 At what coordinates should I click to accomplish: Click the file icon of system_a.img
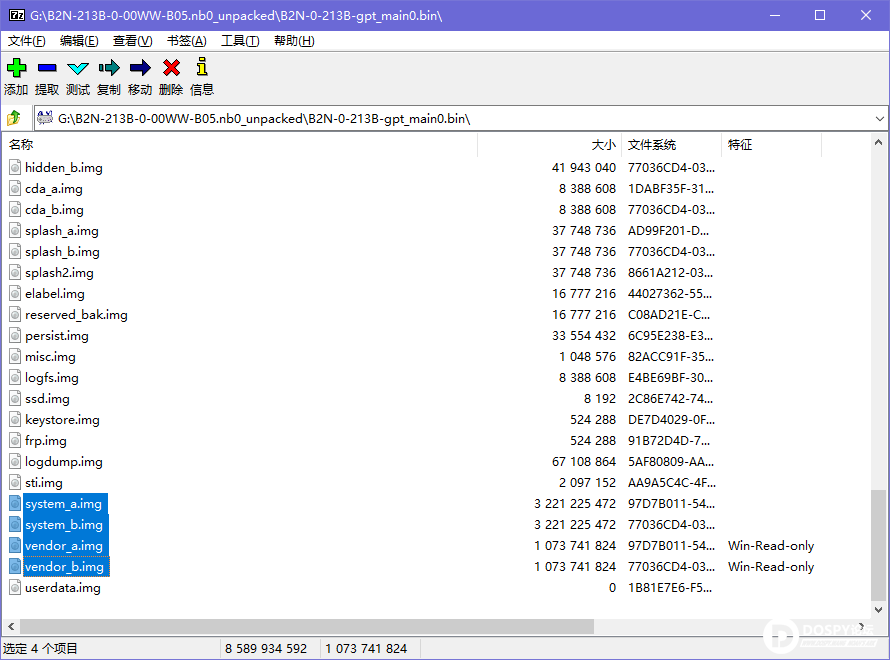(15, 503)
